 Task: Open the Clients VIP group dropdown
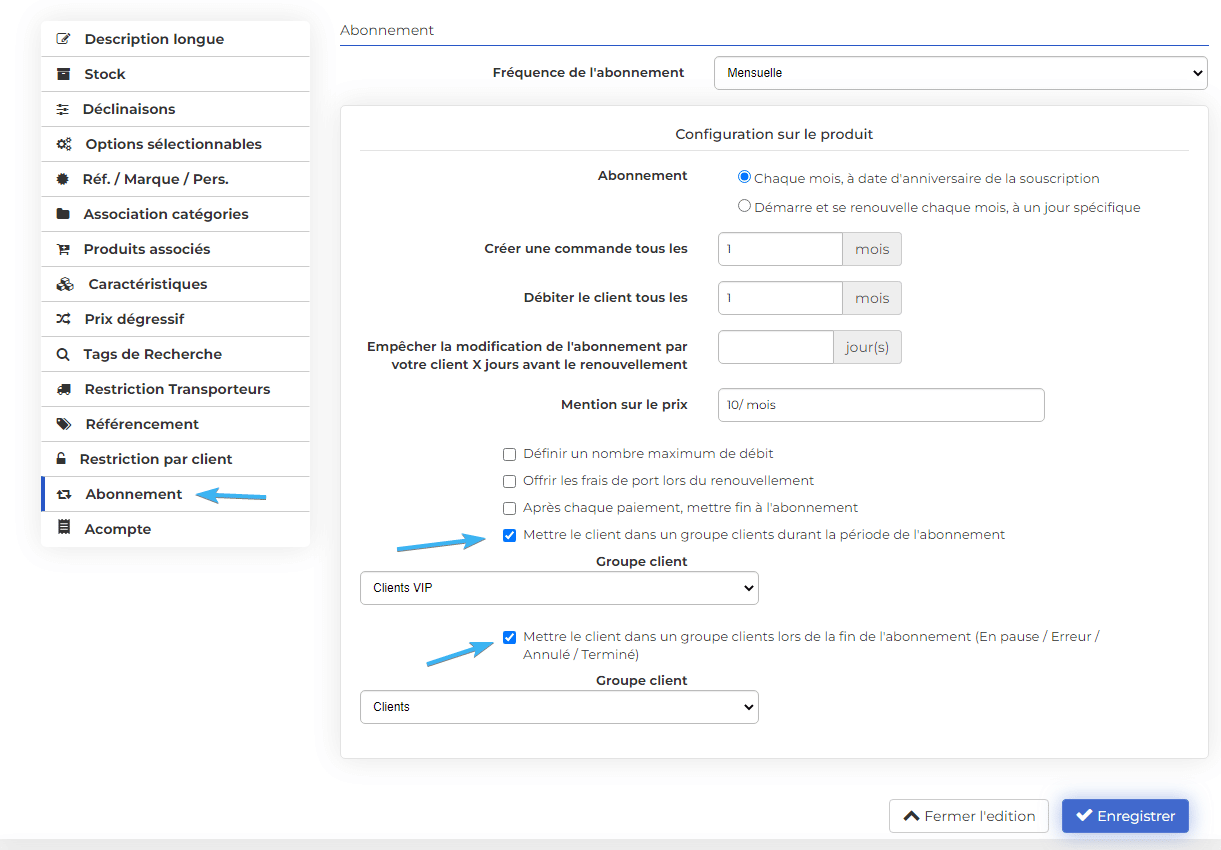(559, 588)
